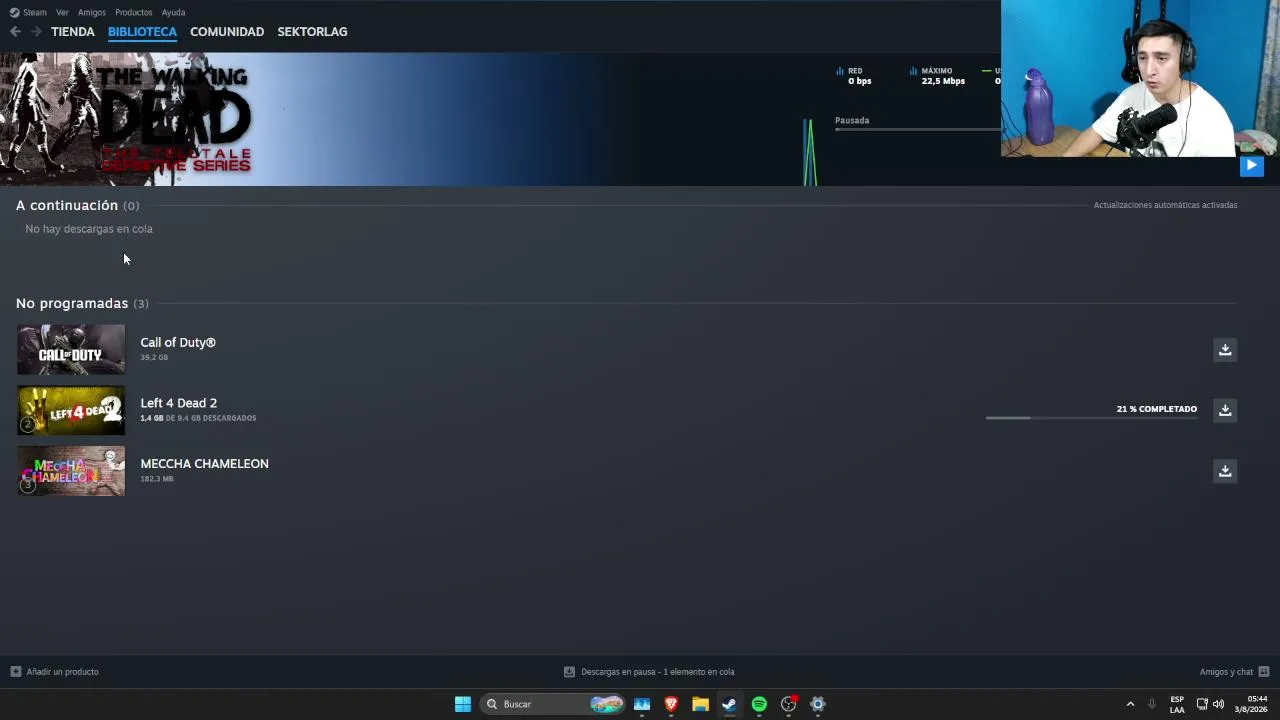Click the Pausada download progress bar
This screenshot has width=1280, height=720.
[x=917, y=129]
